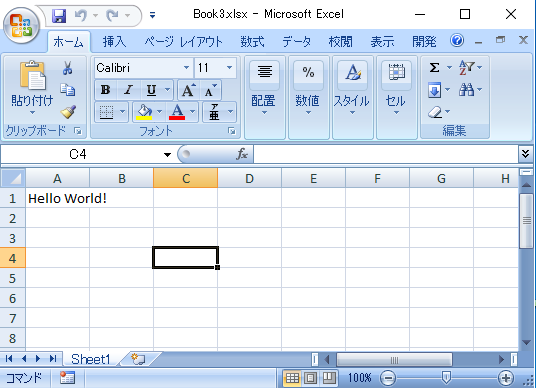
Task: Open the Name Box dropdown arrow
Action: click(167, 155)
